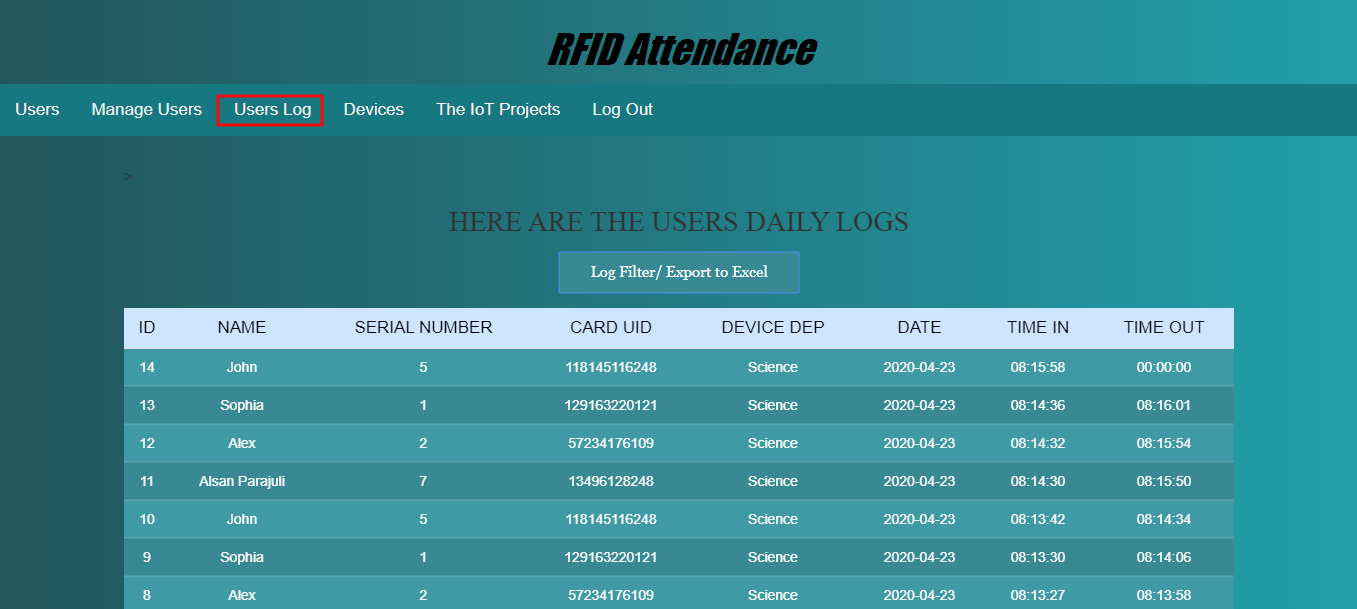Click the '>' breadcrumb arrow
1357x609 pixels.
(x=128, y=175)
